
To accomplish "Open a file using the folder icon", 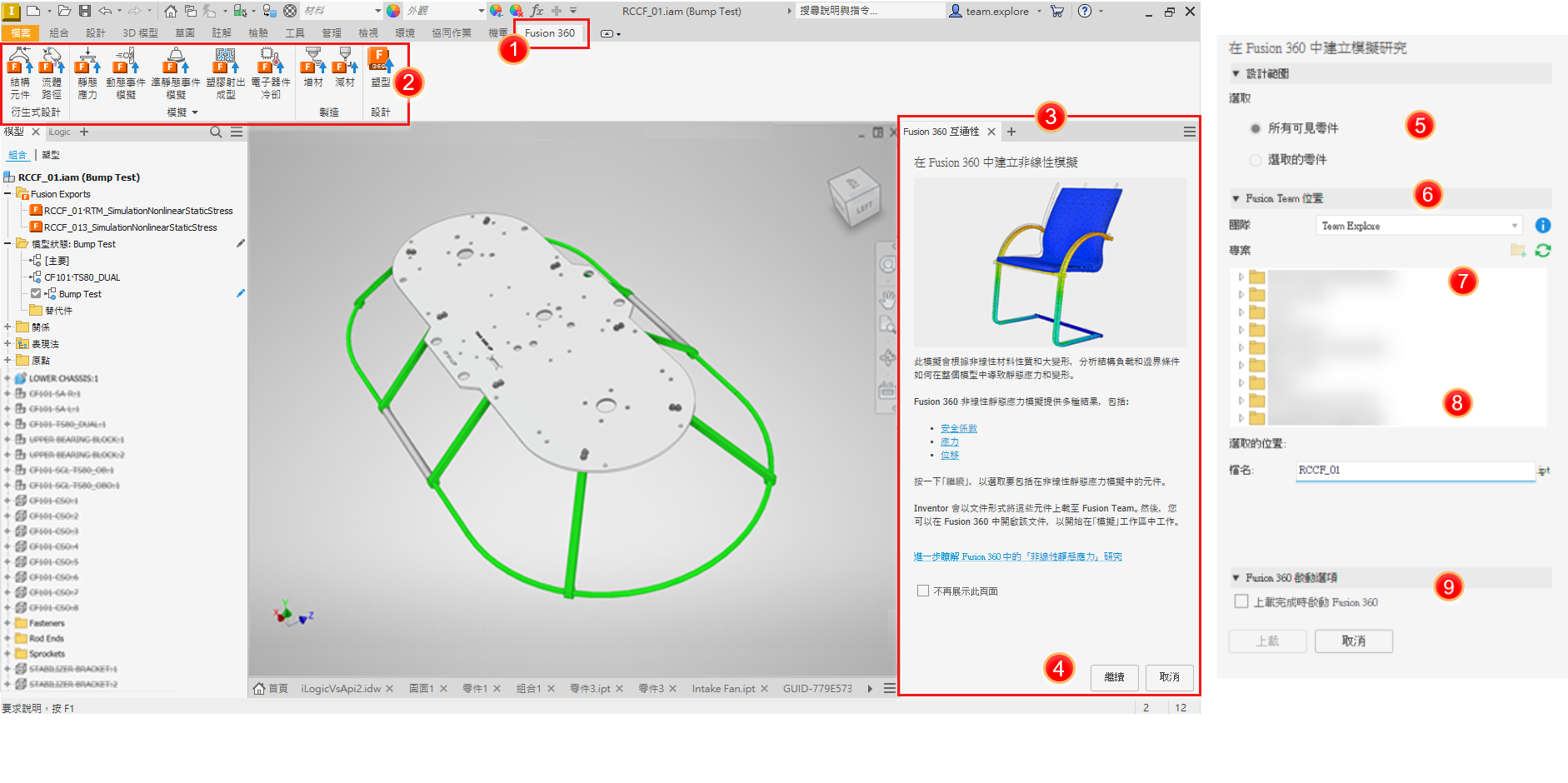I will click(x=64, y=11).
